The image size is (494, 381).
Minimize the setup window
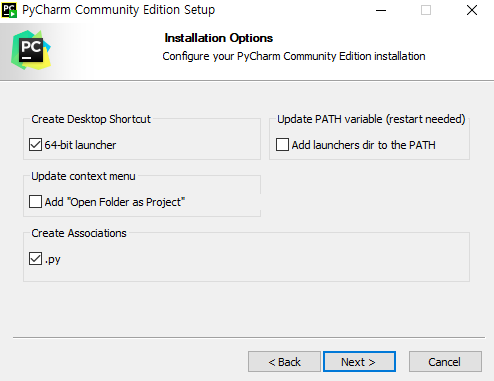(x=381, y=10)
